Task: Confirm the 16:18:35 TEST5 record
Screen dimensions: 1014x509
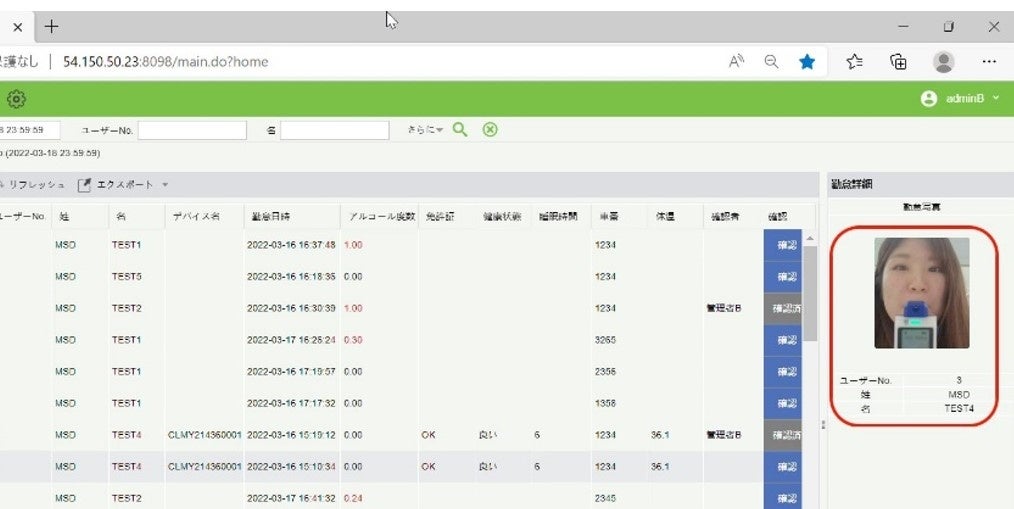Action: (782, 277)
